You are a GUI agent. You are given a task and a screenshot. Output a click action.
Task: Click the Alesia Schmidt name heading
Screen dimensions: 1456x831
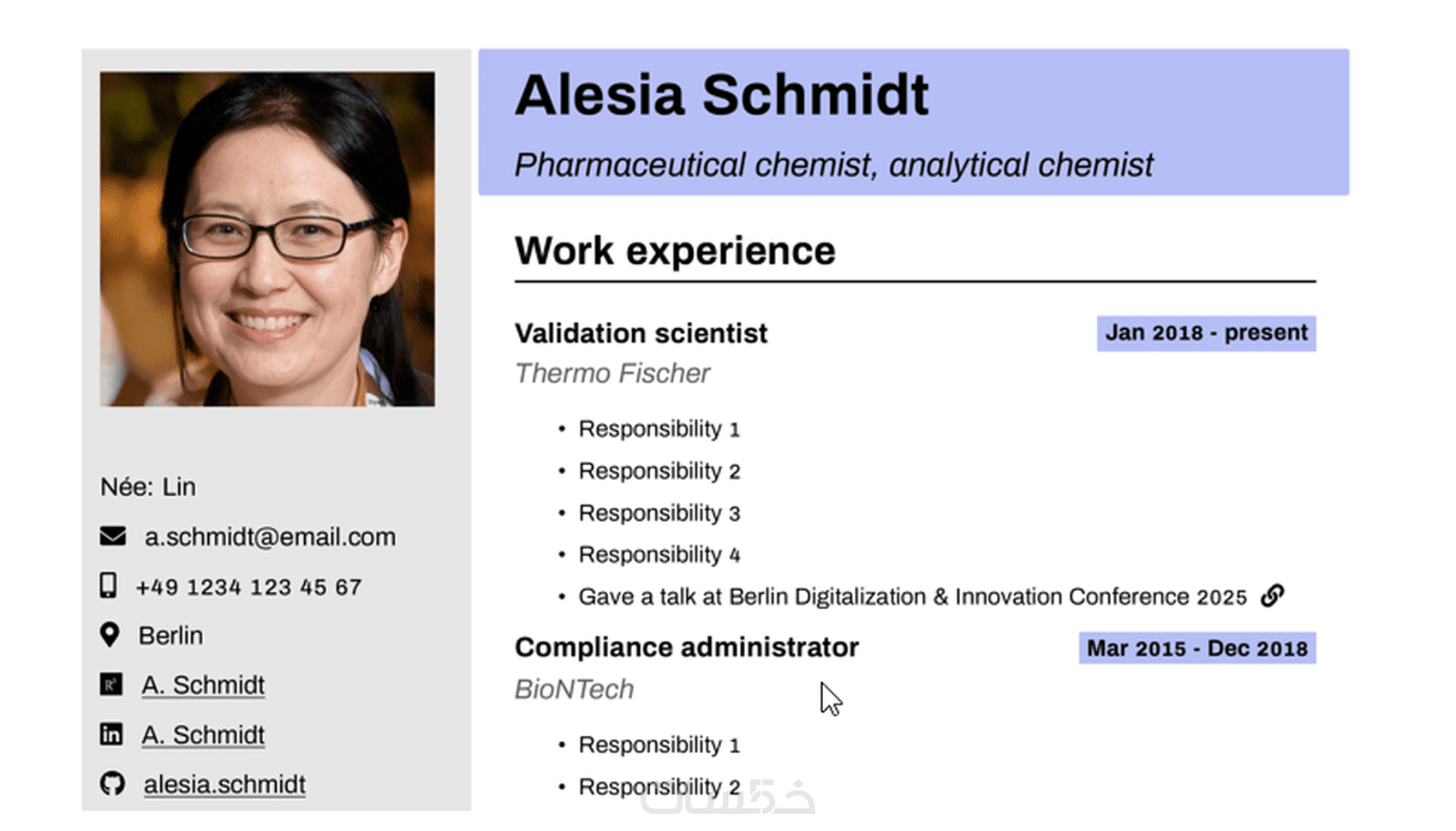pyautogui.click(x=721, y=95)
